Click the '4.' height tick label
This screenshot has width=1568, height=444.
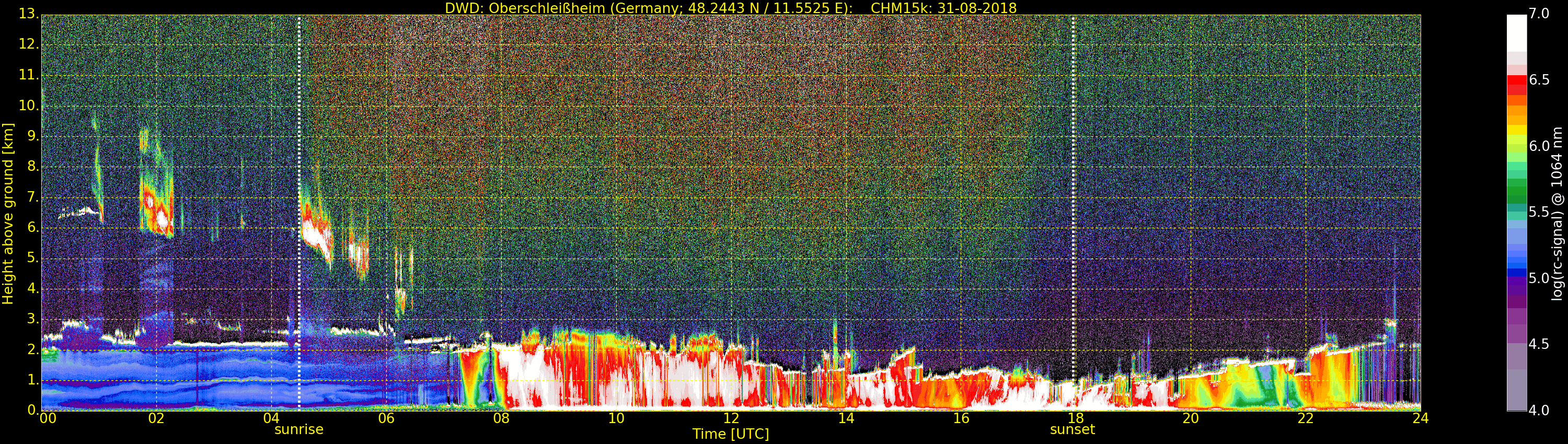coord(33,288)
